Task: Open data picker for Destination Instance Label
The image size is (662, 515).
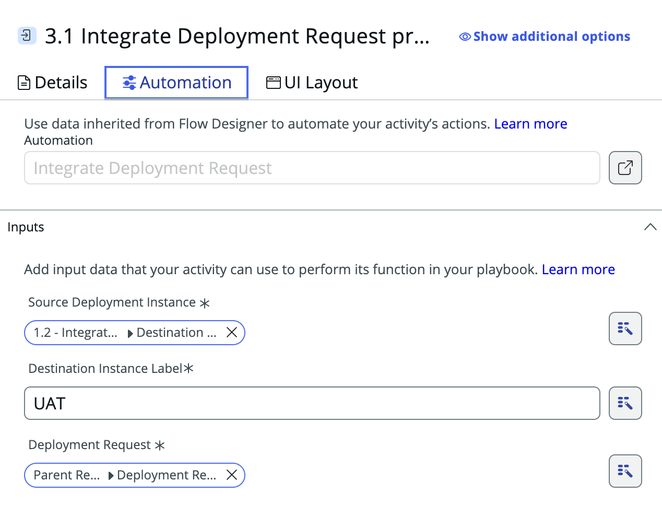Action: (625, 403)
